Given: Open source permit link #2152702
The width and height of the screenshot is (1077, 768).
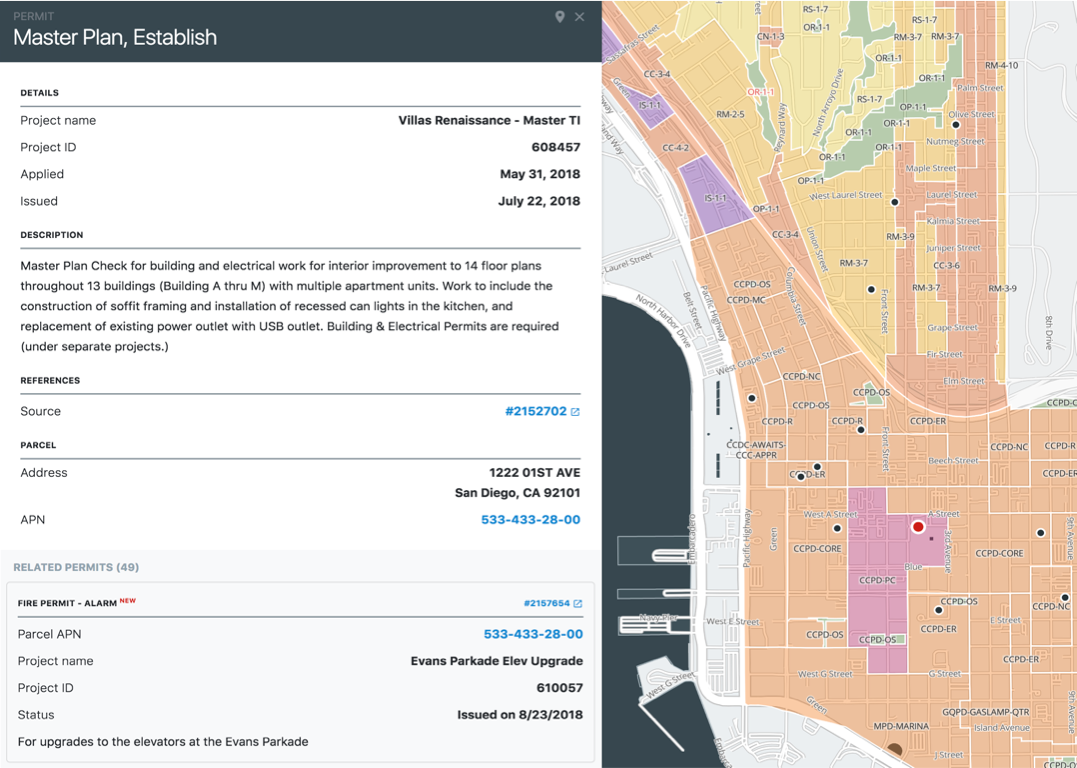Looking at the screenshot, I should pyautogui.click(x=536, y=412).
